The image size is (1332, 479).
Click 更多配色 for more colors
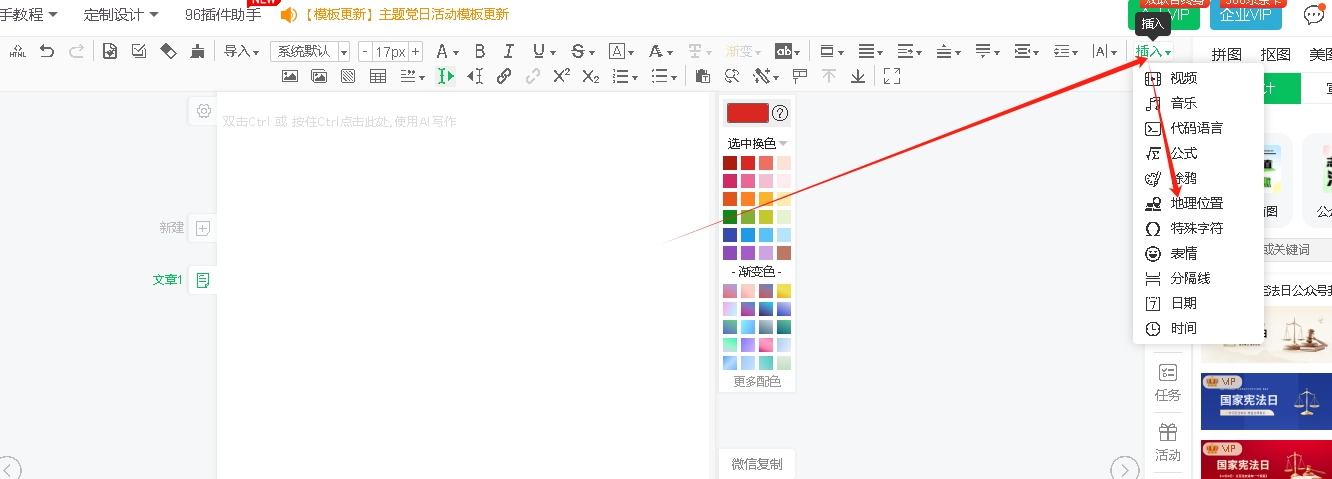[757, 381]
